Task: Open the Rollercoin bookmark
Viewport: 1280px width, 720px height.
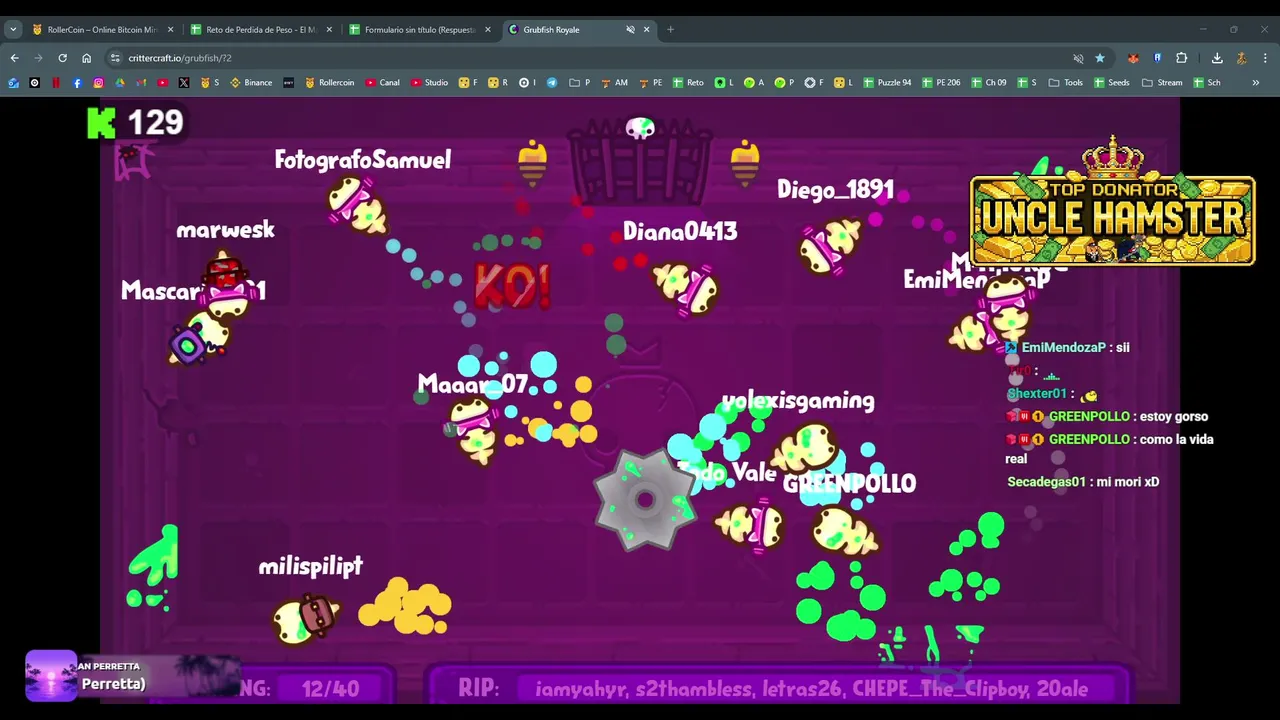Action: click(330, 83)
